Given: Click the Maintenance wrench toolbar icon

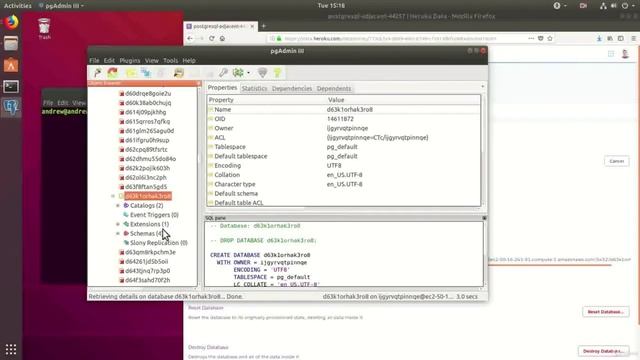Looking at the screenshot, I should 223,73.
